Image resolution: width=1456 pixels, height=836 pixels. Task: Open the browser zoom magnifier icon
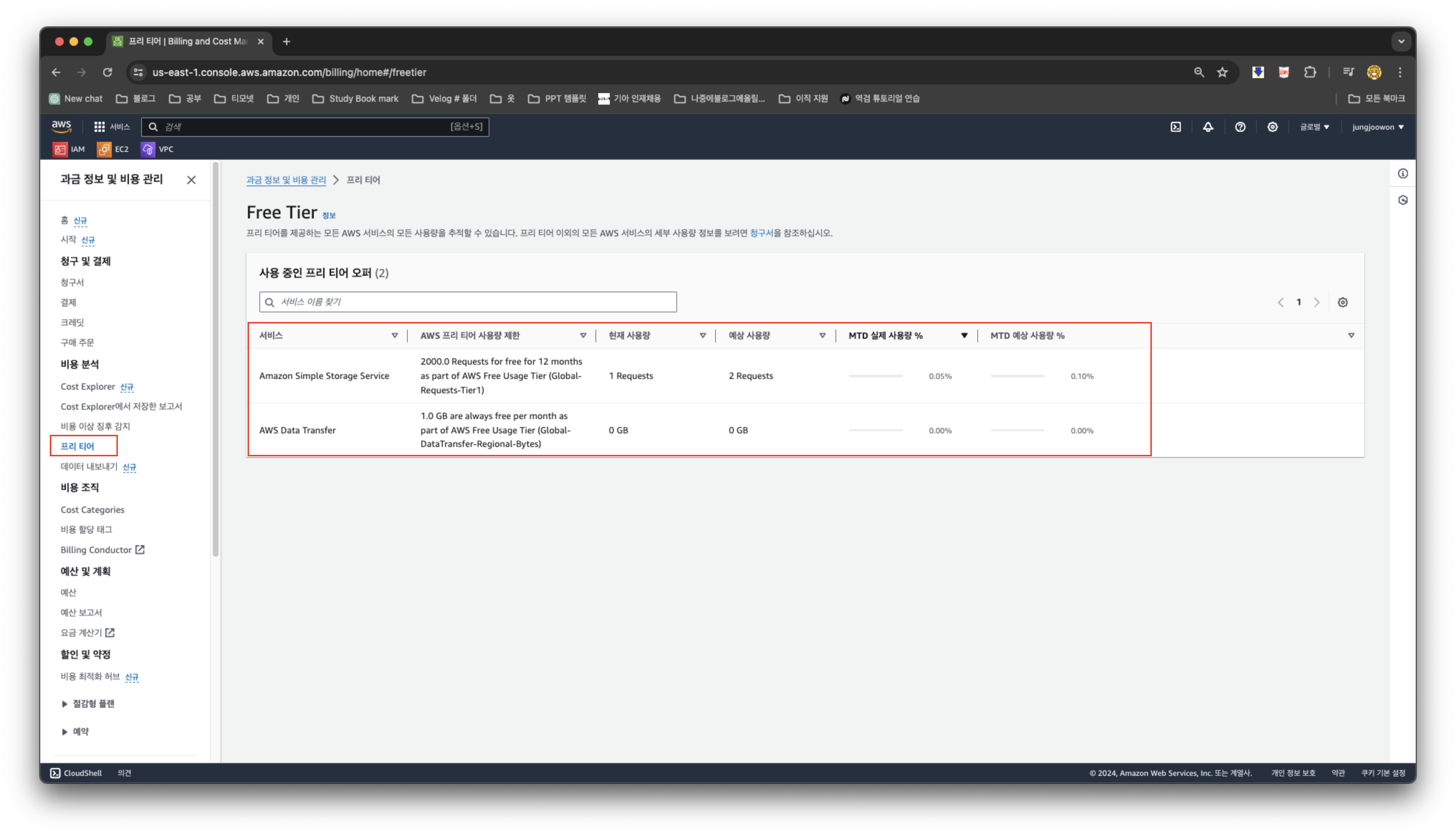coord(1198,72)
